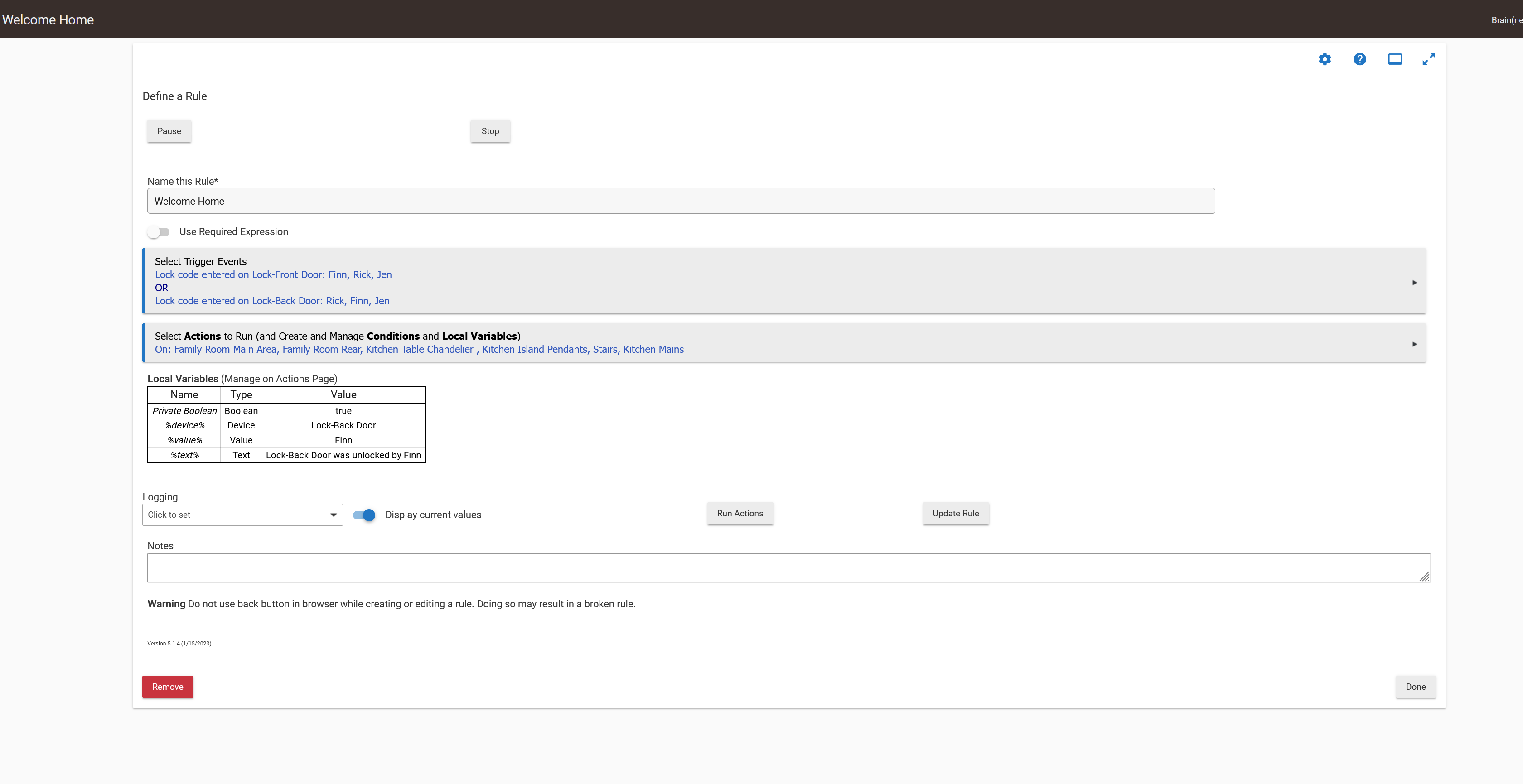Open the Family Room lights action link

point(419,349)
